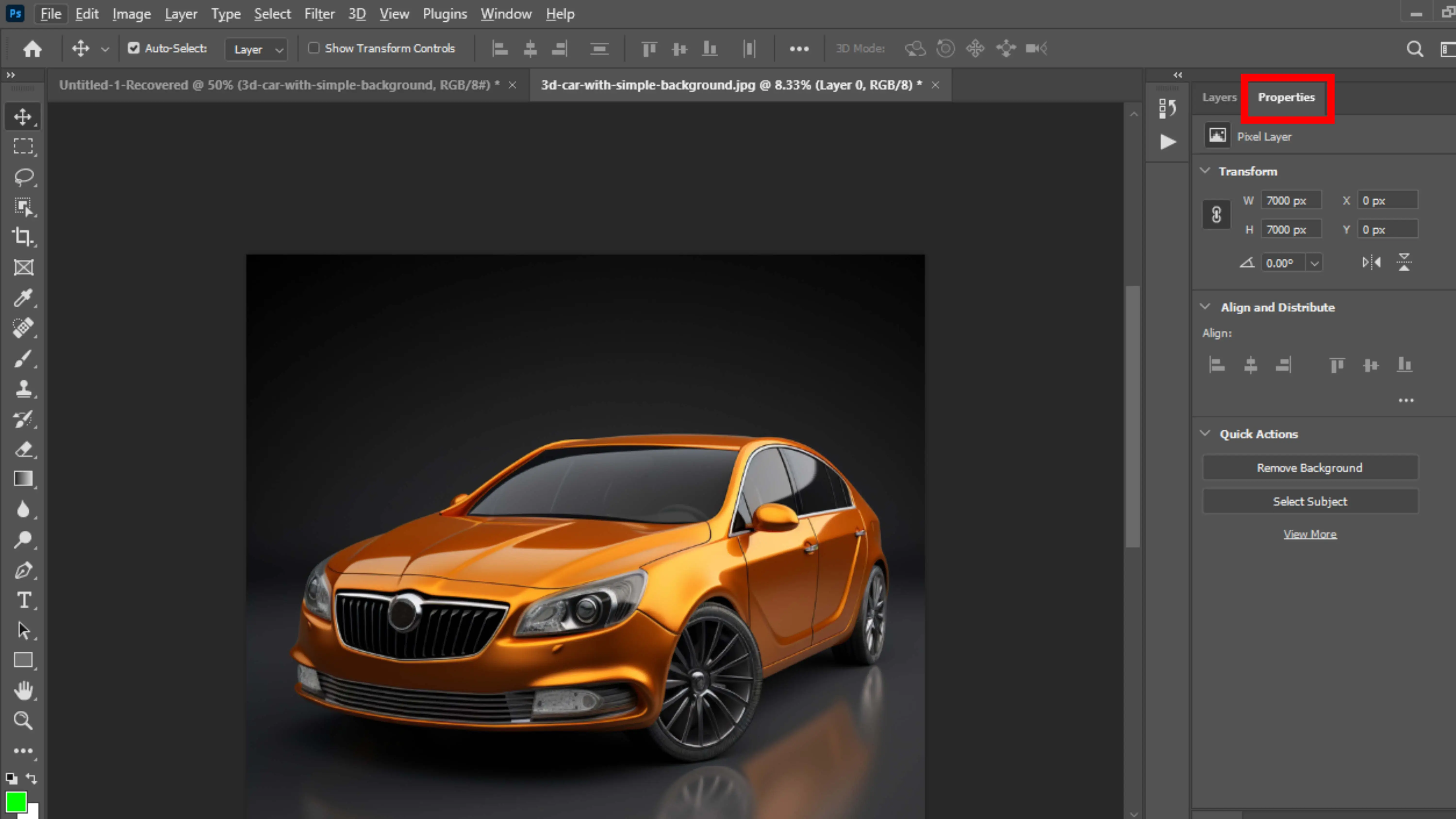The width and height of the screenshot is (1456, 819).
Task: Click the canvas vertical scrollbar thumb
Action: click(x=1133, y=417)
